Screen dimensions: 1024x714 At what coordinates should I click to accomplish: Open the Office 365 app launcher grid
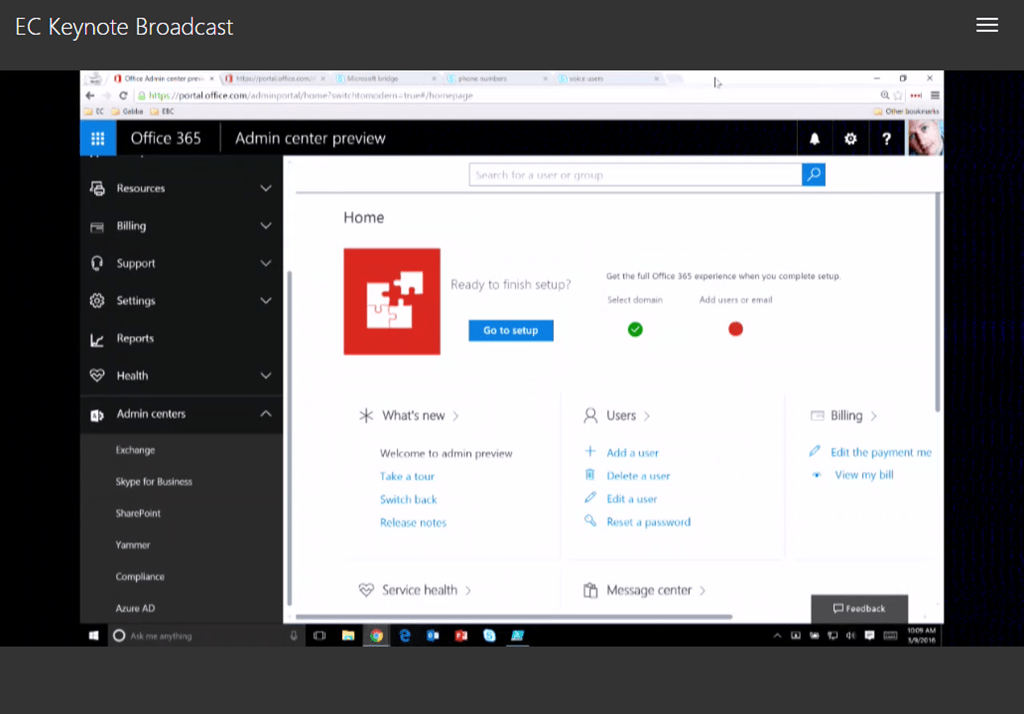(x=98, y=139)
